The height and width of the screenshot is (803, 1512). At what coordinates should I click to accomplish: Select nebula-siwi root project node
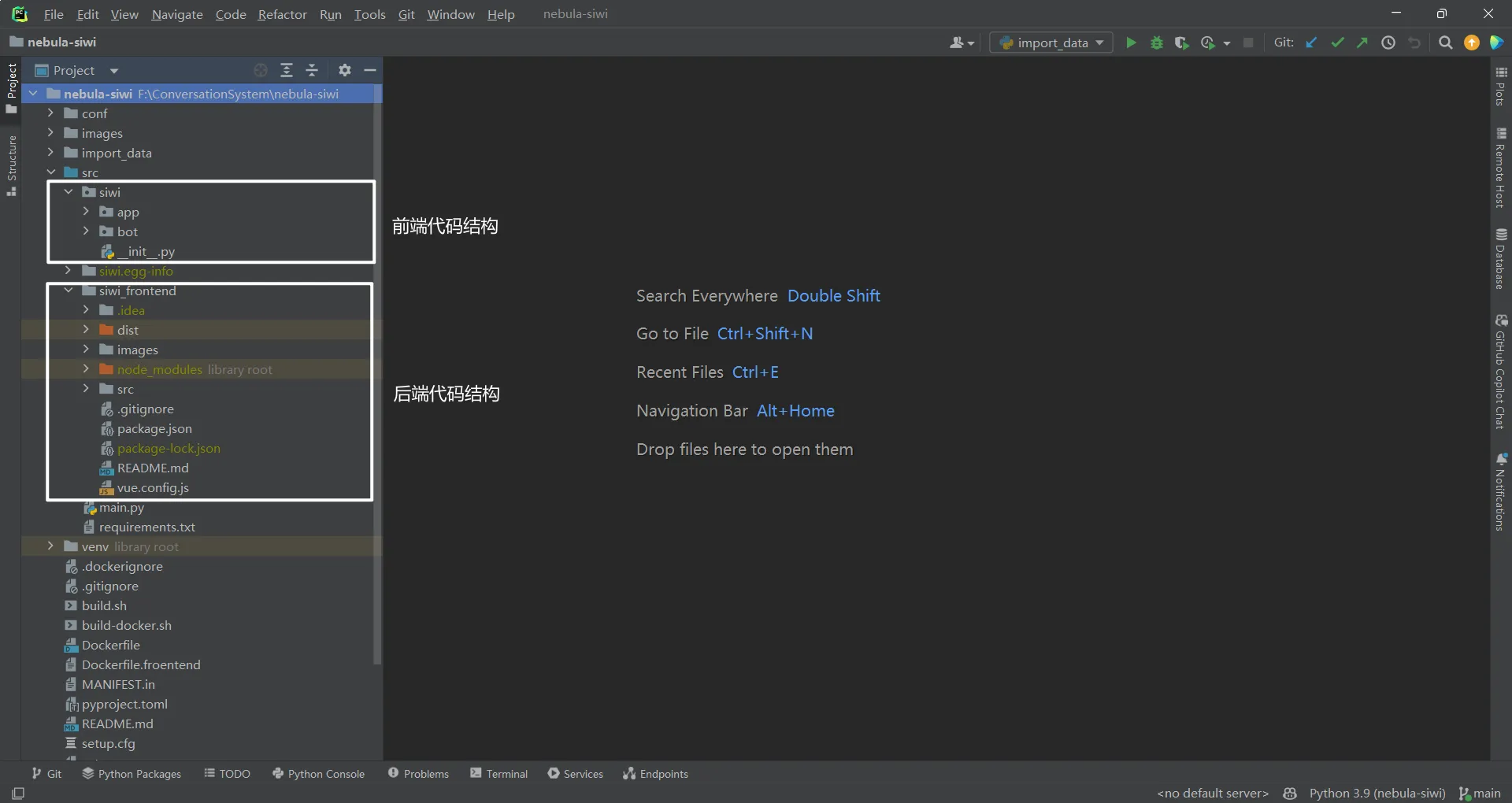point(202,94)
